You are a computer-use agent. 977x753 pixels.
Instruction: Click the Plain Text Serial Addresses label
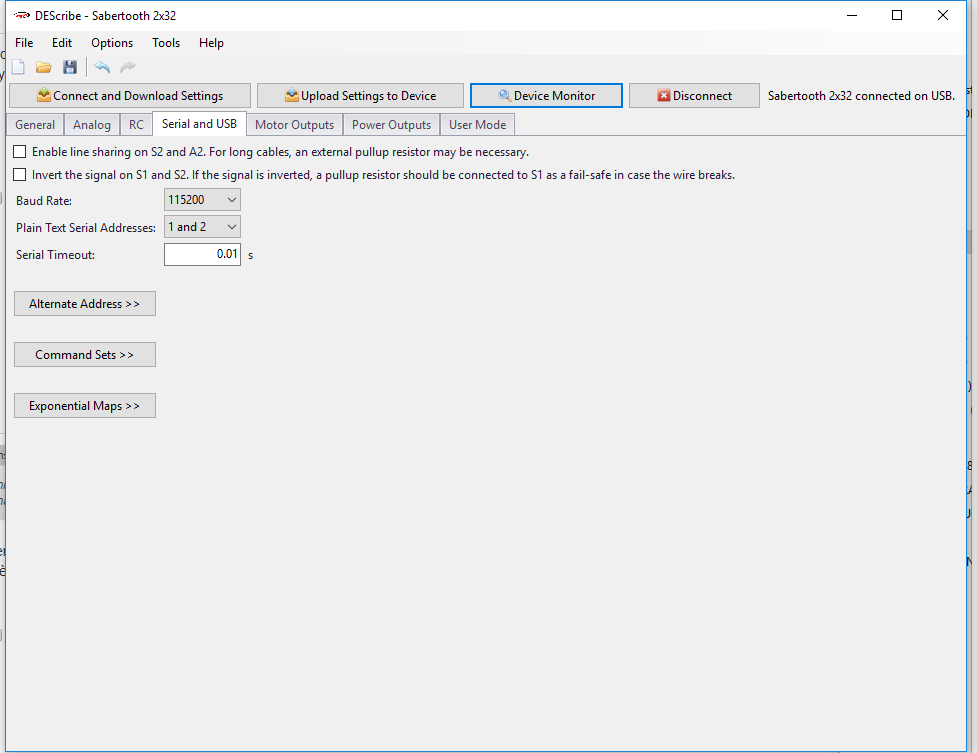click(86, 228)
